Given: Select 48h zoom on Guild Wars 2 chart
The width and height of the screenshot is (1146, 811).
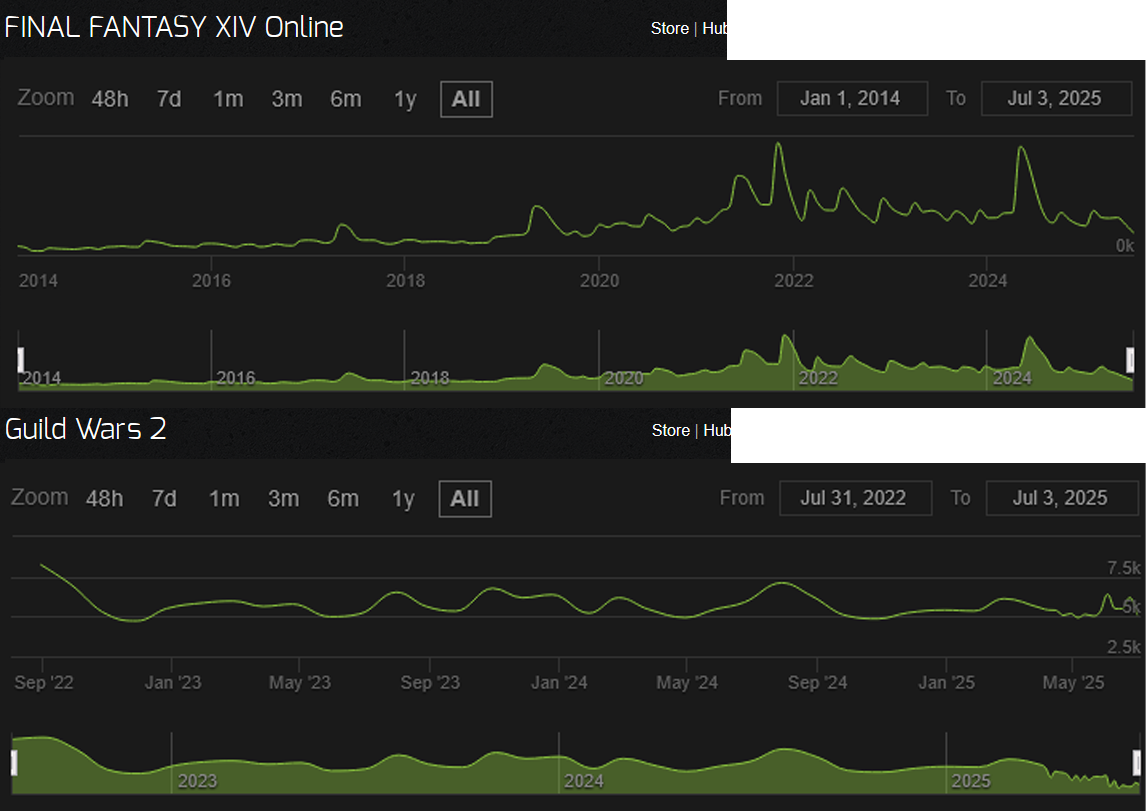Looking at the screenshot, I should pyautogui.click(x=105, y=498).
